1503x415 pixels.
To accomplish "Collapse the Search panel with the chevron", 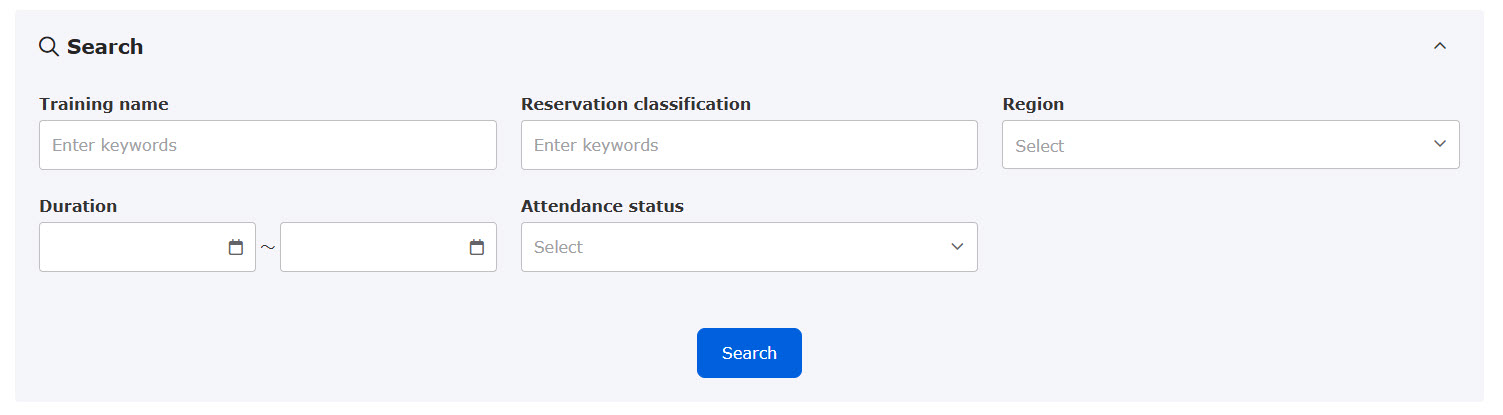I will pyautogui.click(x=1440, y=46).
